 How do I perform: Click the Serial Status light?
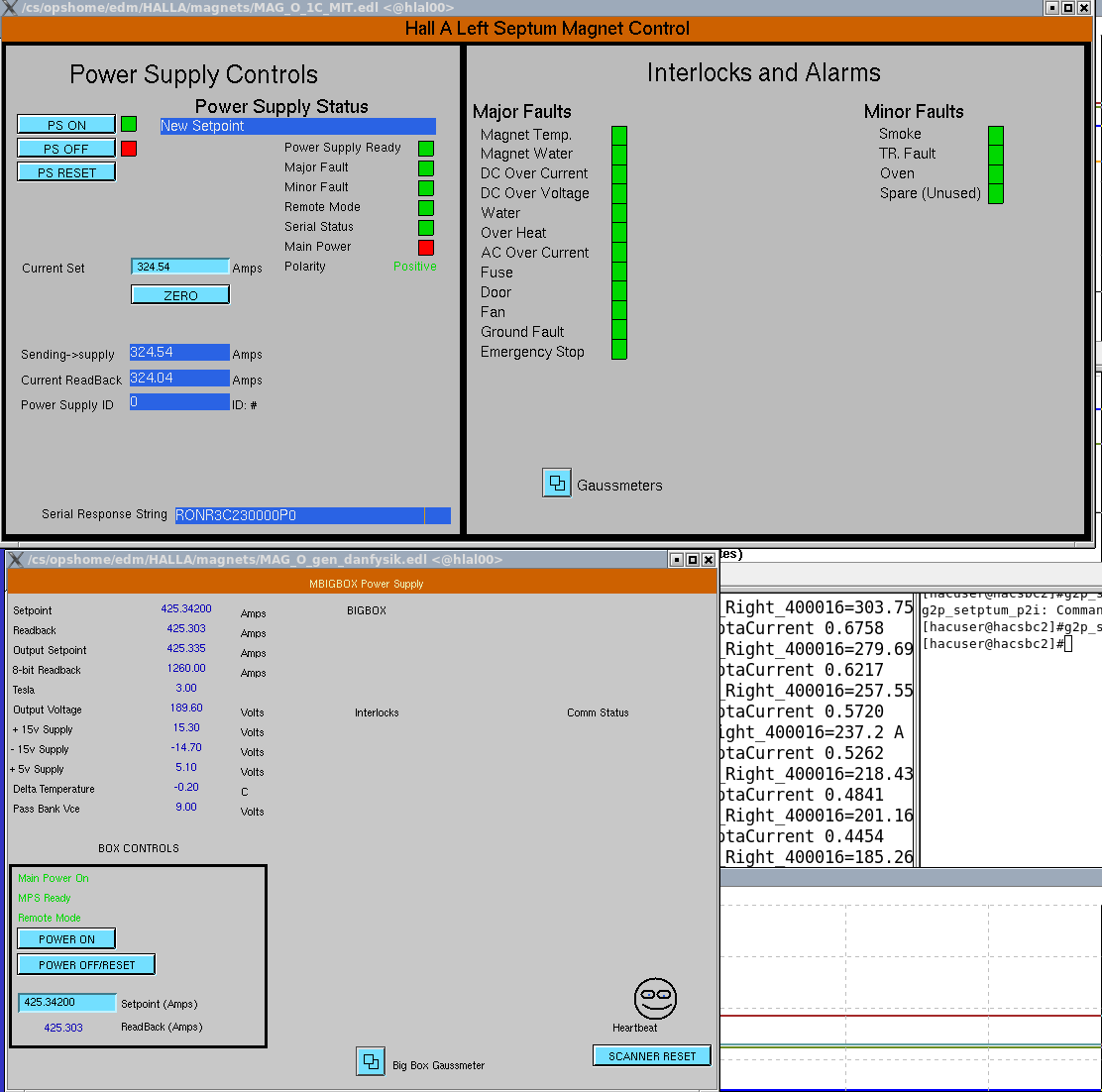pos(426,228)
